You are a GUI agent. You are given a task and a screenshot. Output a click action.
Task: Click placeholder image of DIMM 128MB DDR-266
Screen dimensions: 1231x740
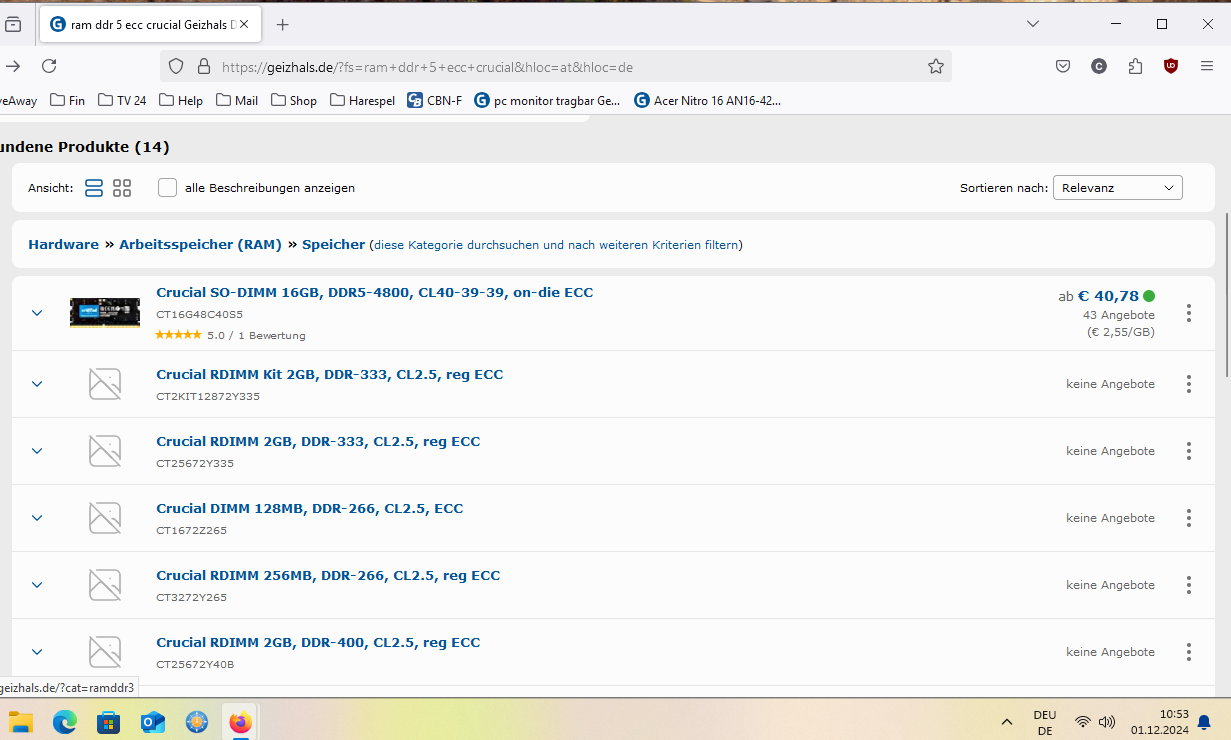(x=105, y=518)
